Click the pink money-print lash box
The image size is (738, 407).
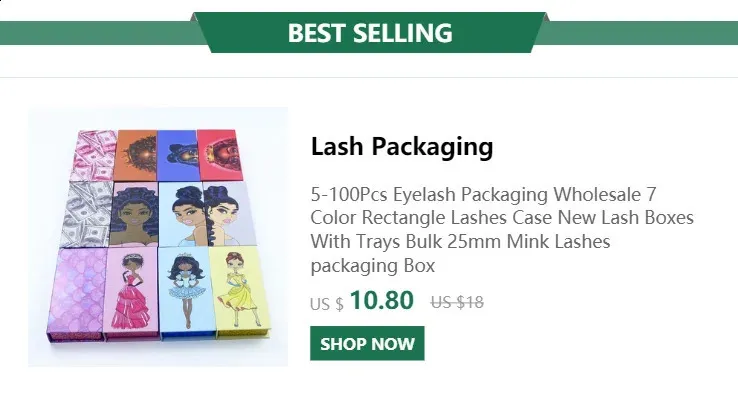click(93, 156)
